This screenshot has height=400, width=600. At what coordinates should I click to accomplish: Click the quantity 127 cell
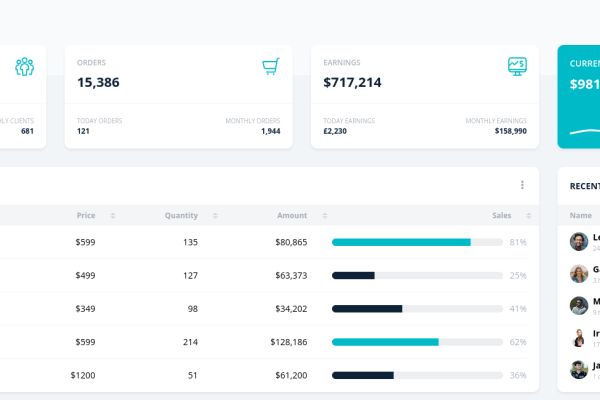tap(191, 276)
